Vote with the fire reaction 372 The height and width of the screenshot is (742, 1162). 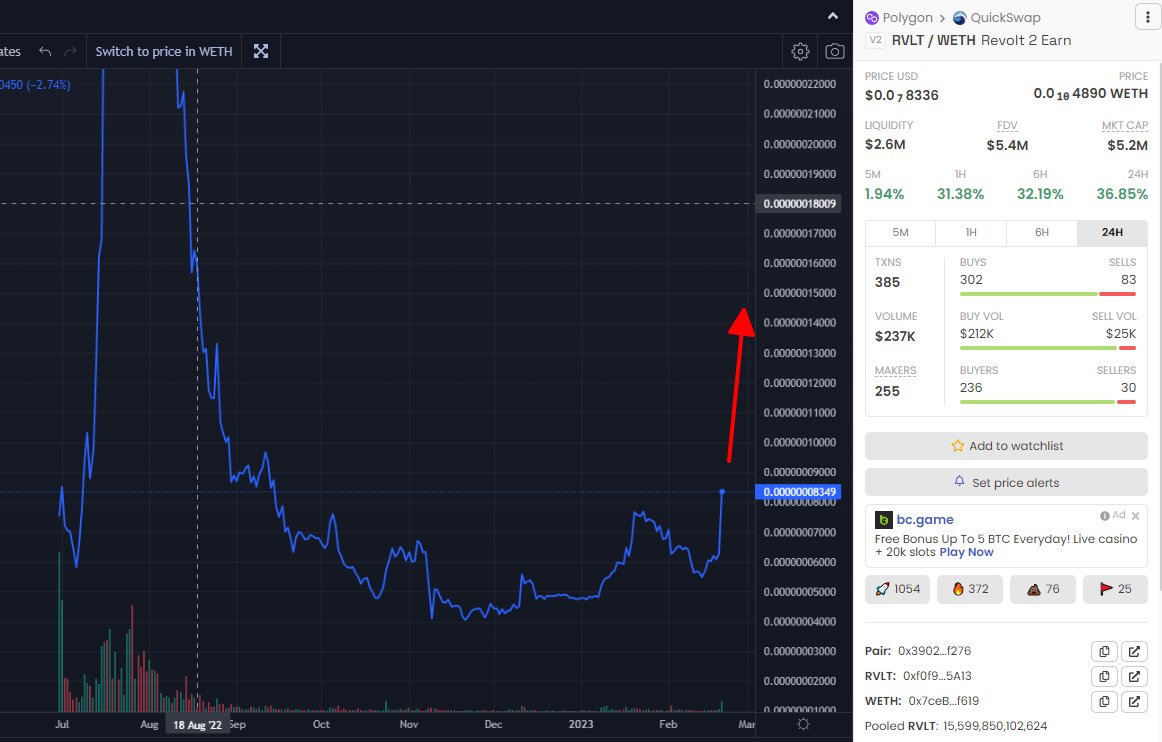click(969, 589)
